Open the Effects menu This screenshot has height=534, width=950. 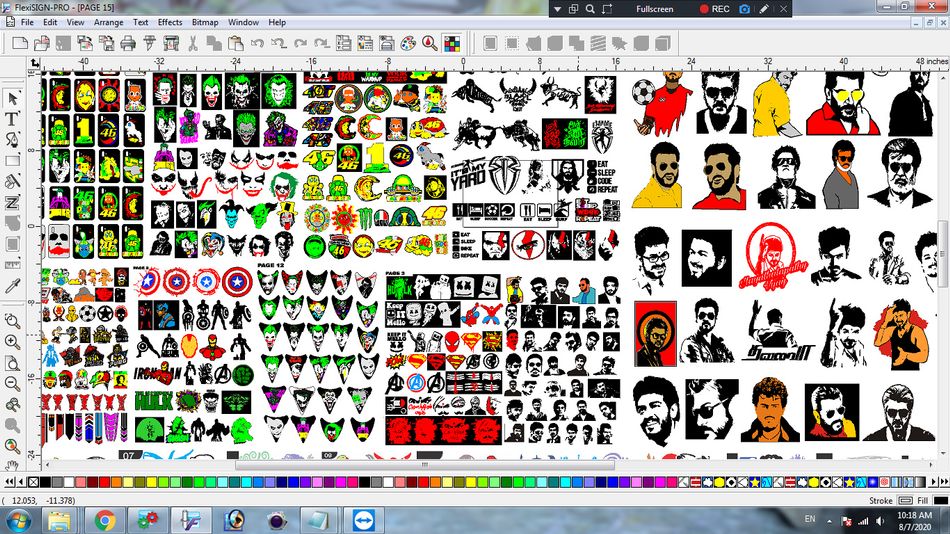pos(170,22)
